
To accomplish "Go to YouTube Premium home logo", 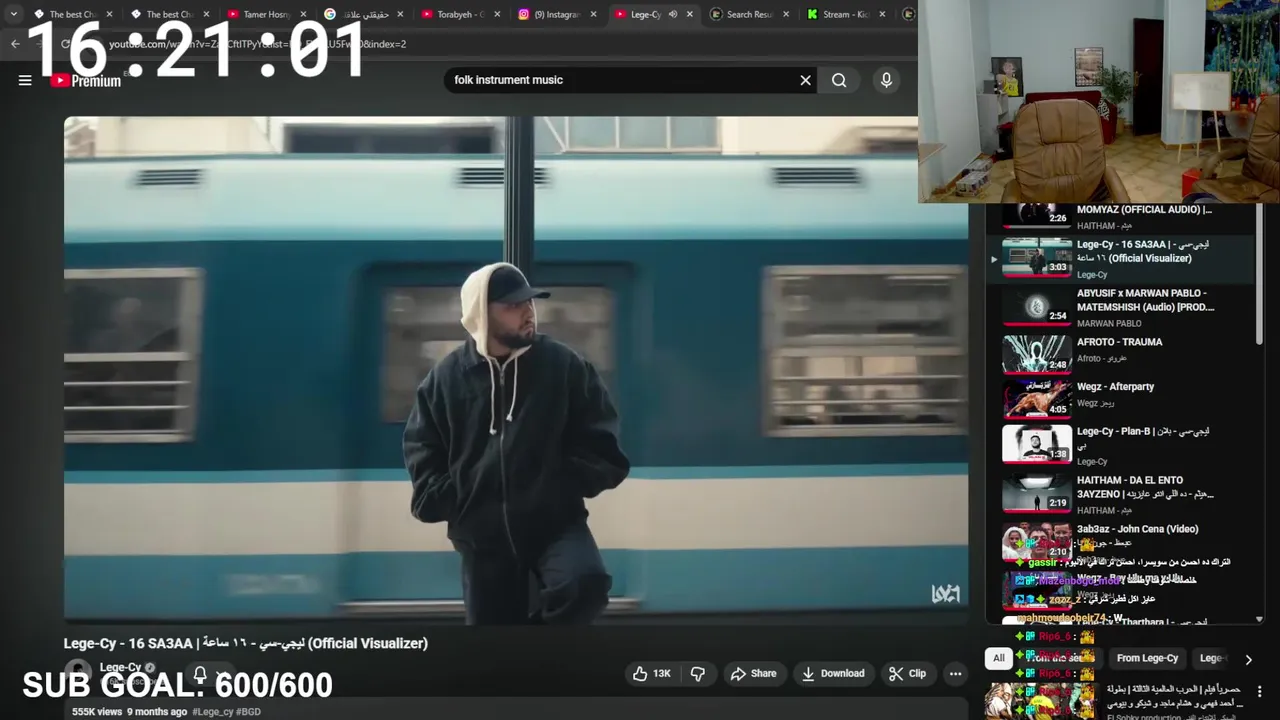I will tap(86, 81).
